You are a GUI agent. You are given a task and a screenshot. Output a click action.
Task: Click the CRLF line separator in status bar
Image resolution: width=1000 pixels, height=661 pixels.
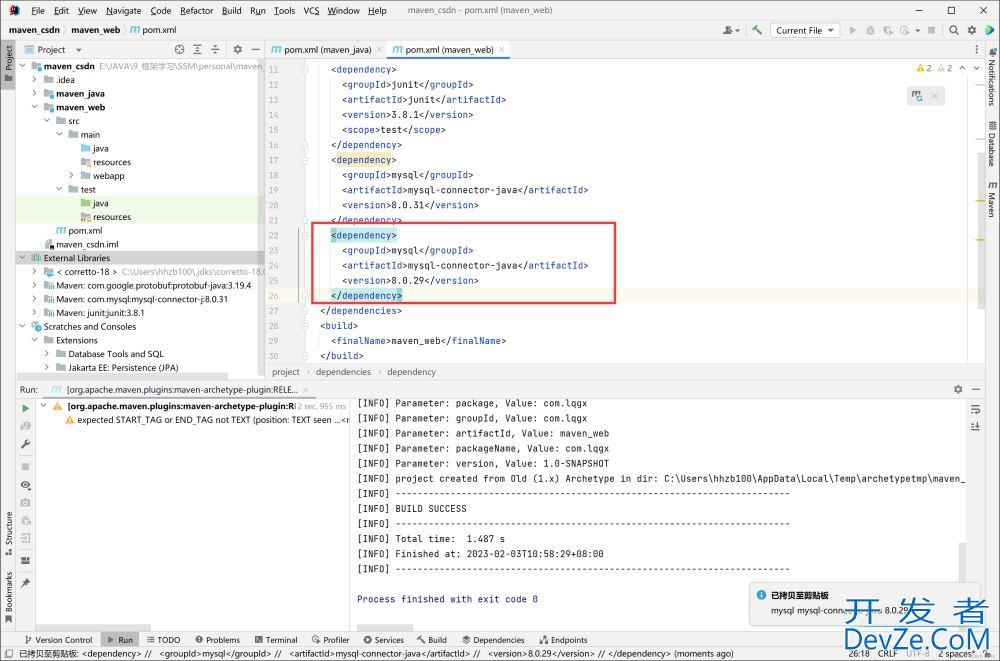pyautogui.click(x=887, y=653)
